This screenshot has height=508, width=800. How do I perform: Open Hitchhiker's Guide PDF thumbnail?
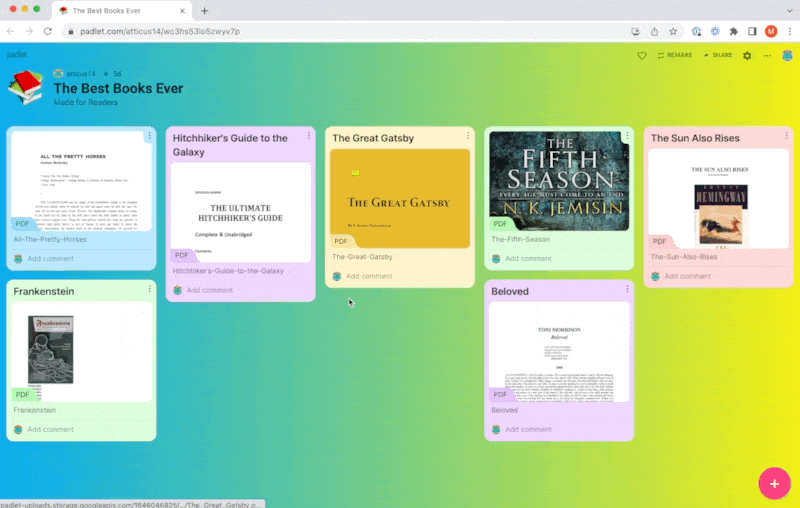240,213
